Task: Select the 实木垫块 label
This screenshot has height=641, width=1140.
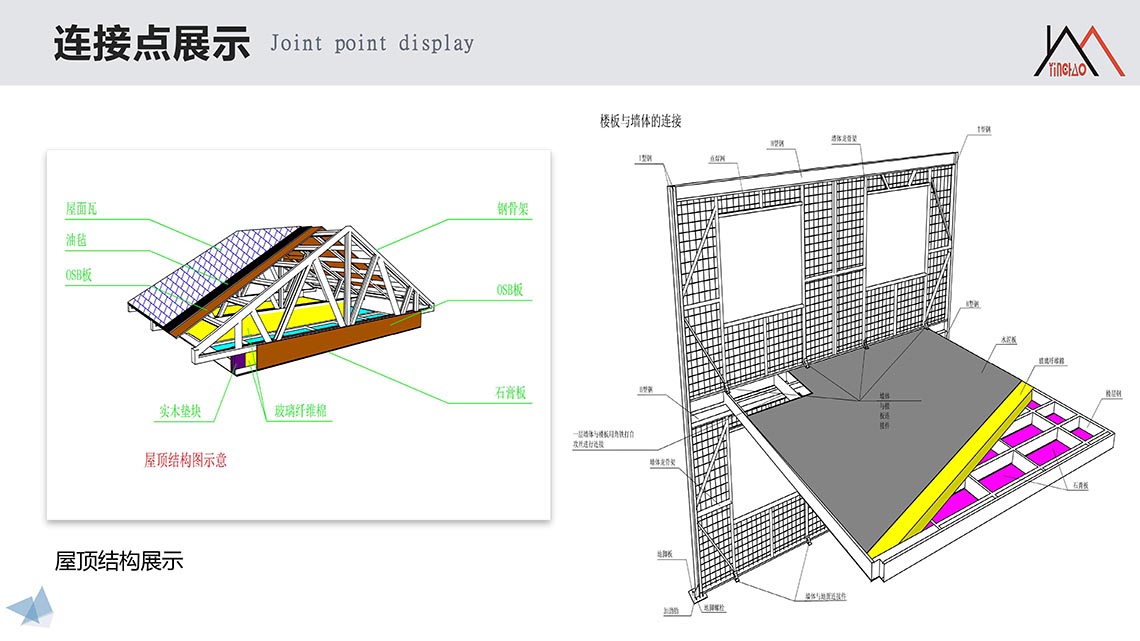Action: pos(181,410)
